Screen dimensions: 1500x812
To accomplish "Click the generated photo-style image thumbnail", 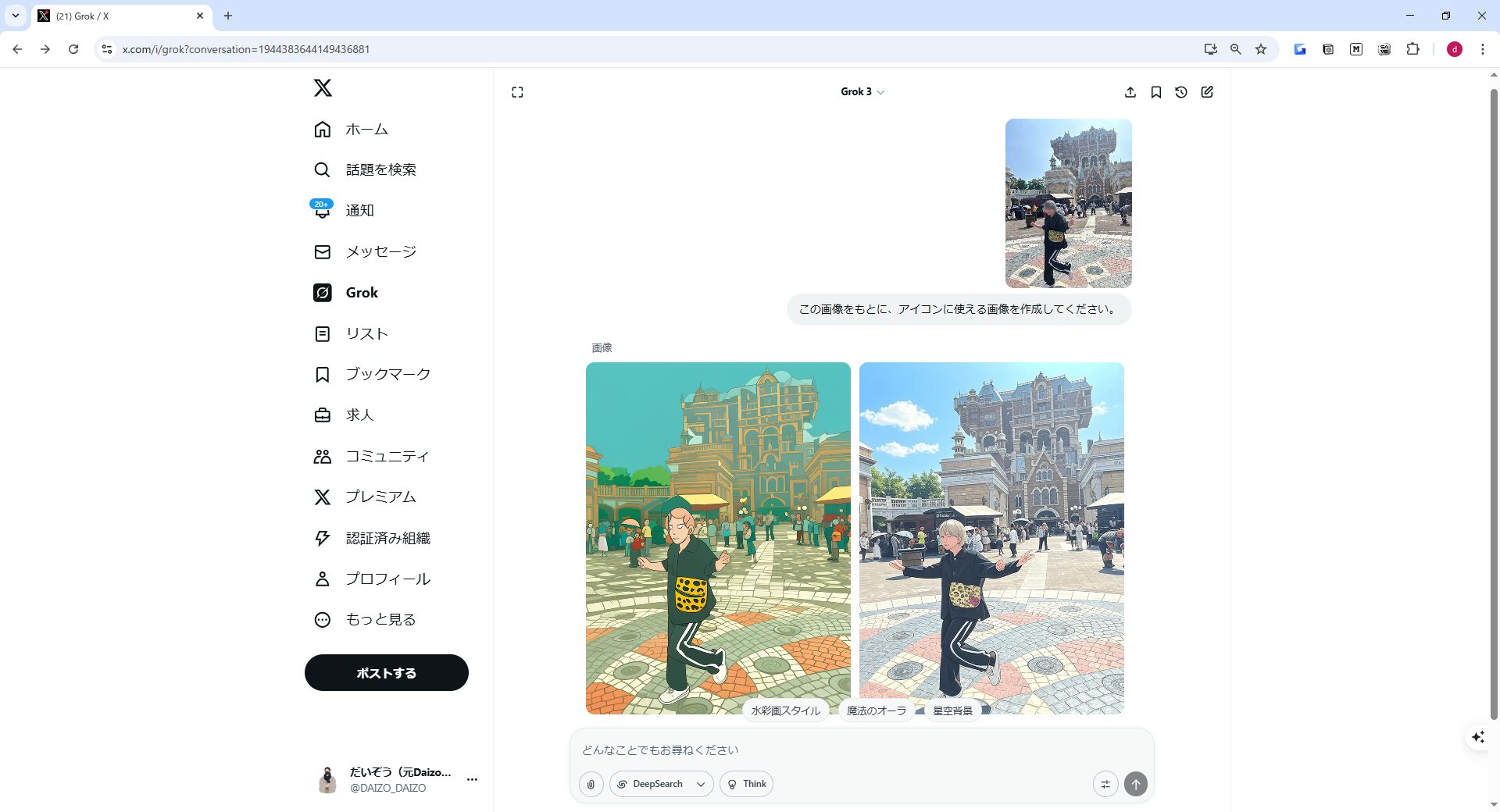I will point(991,537).
